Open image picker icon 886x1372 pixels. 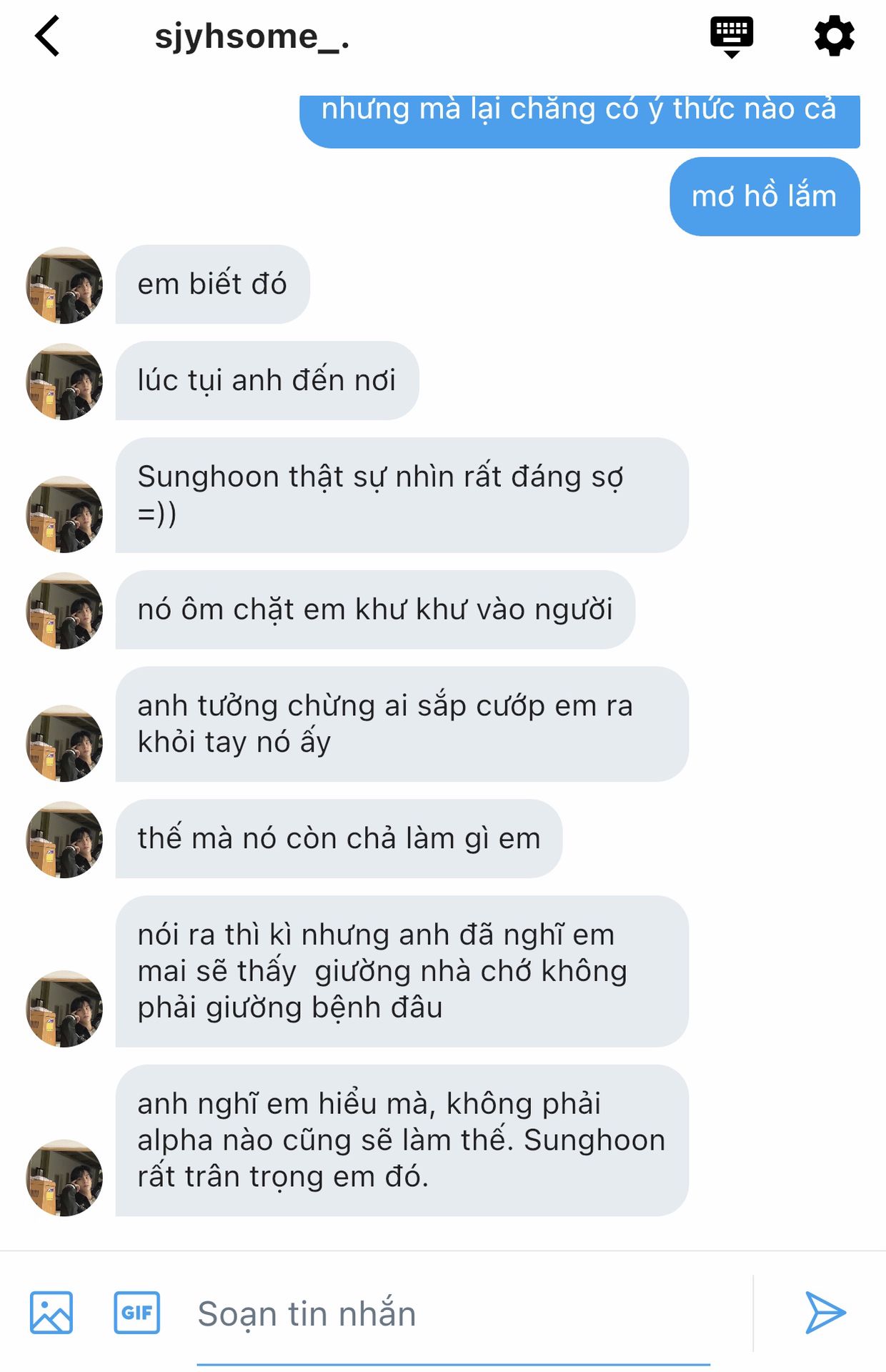coord(51,1312)
